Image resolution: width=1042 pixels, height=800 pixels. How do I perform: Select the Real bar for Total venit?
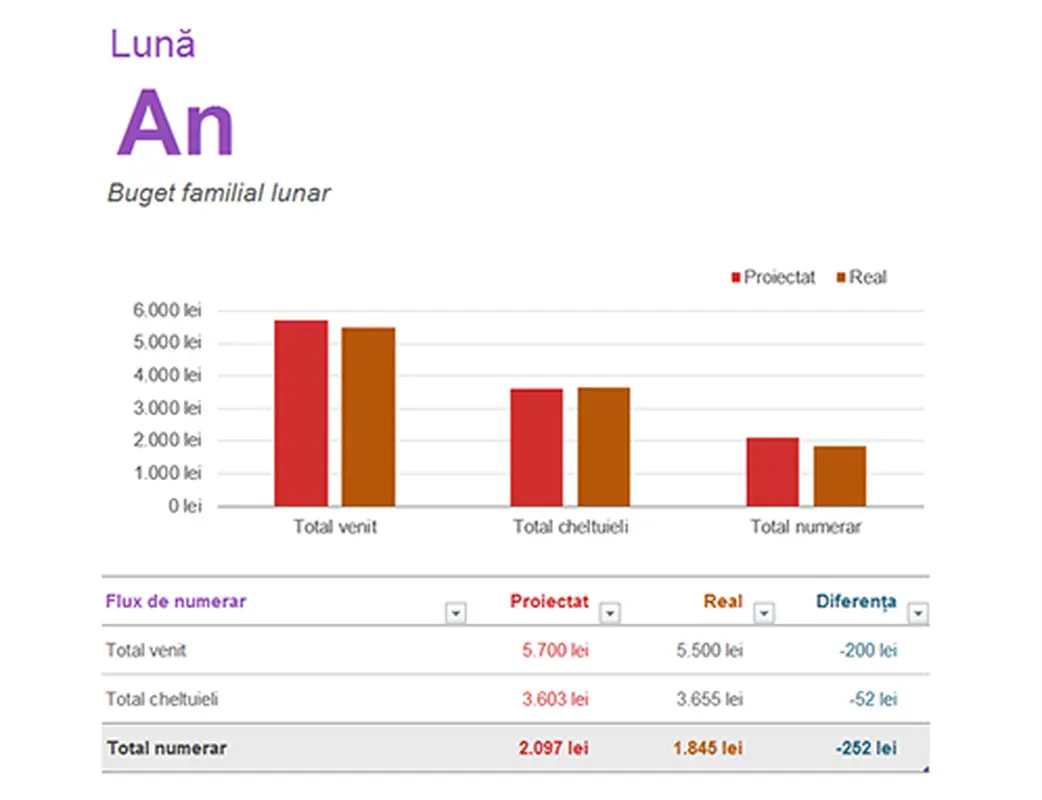click(368, 417)
